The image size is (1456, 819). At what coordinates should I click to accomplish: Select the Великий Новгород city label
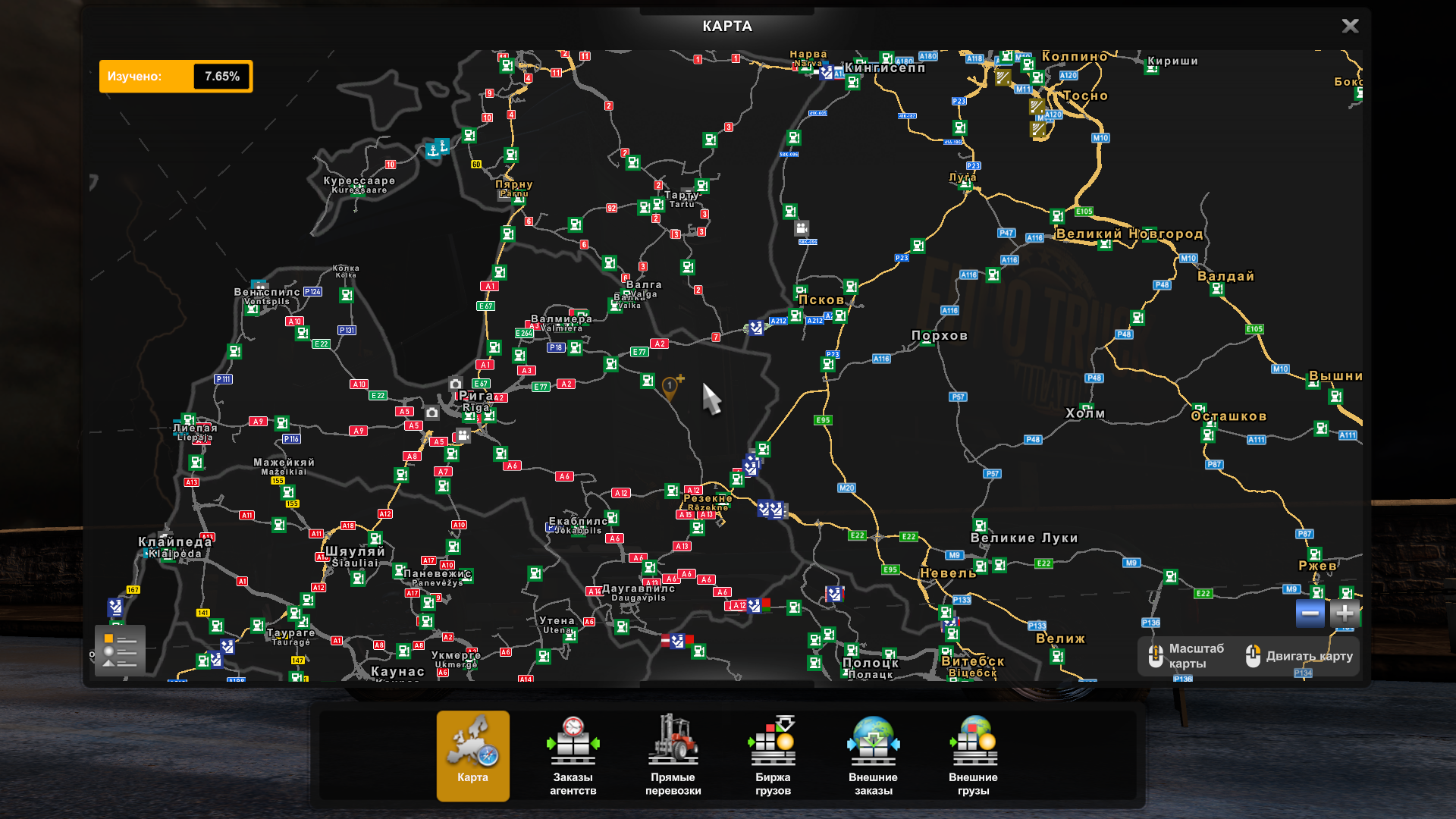point(1129,234)
